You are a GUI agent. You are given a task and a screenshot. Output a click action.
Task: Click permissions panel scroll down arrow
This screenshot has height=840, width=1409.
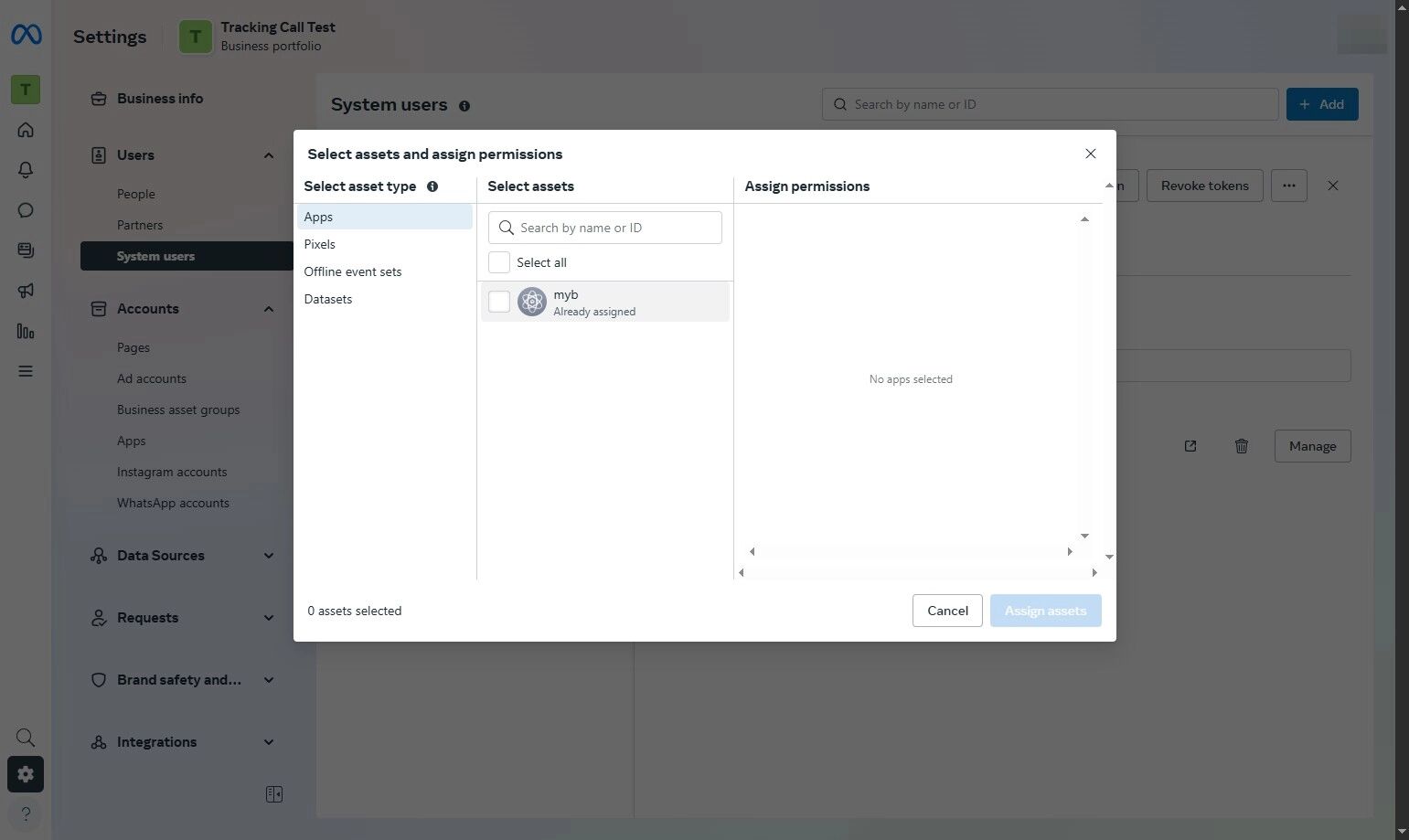click(1084, 537)
